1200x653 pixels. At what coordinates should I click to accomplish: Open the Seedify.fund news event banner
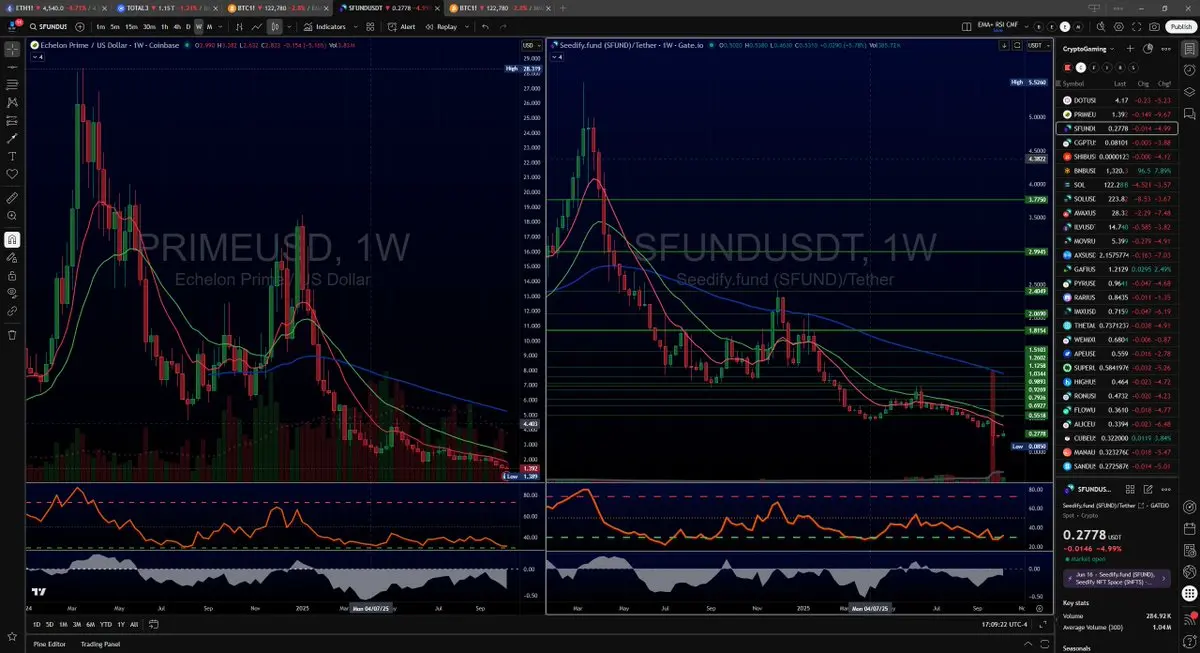click(x=1114, y=578)
